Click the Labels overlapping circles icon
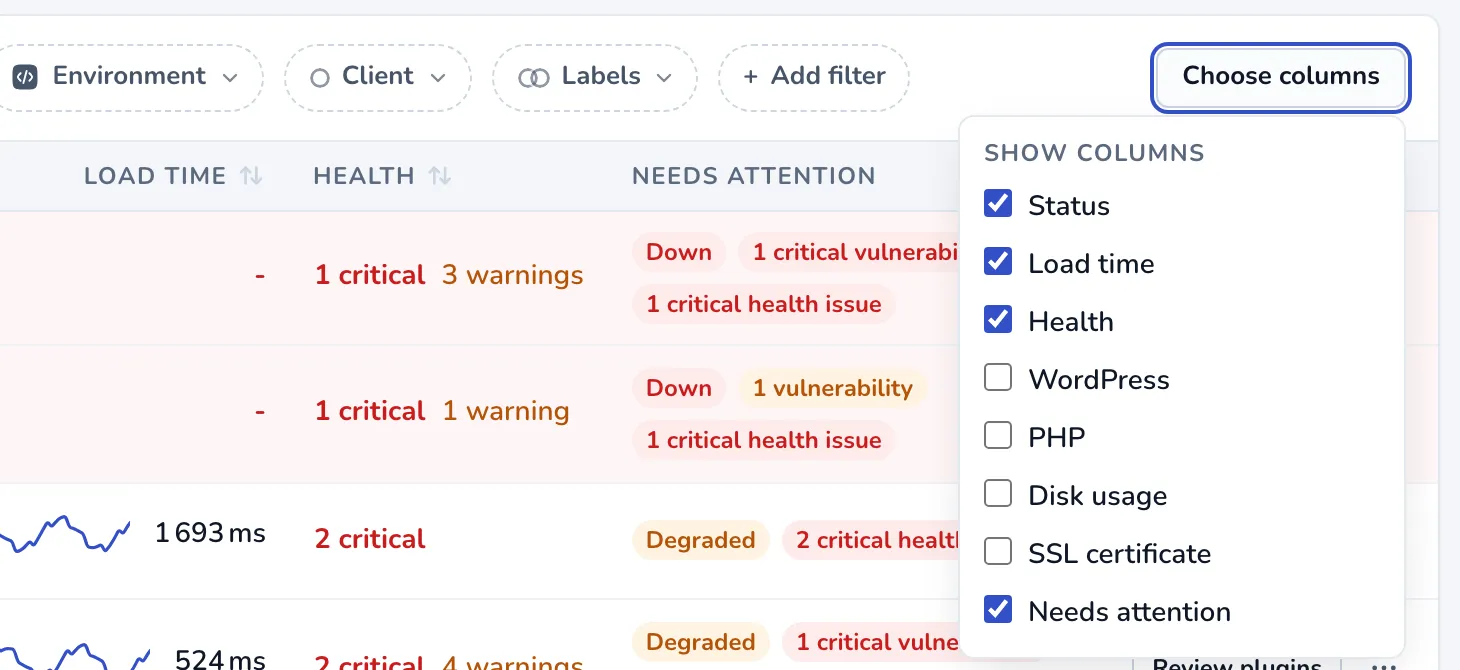 (x=534, y=77)
